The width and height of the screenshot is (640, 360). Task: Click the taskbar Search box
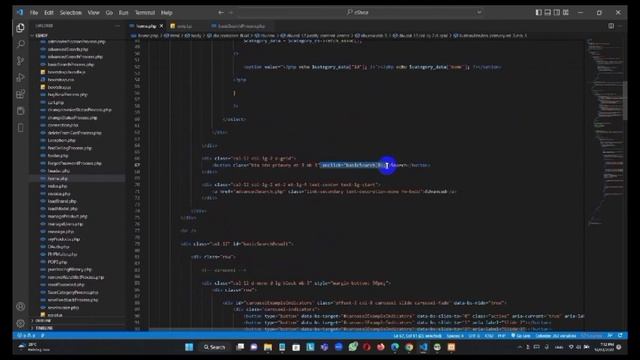pos(214,347)
